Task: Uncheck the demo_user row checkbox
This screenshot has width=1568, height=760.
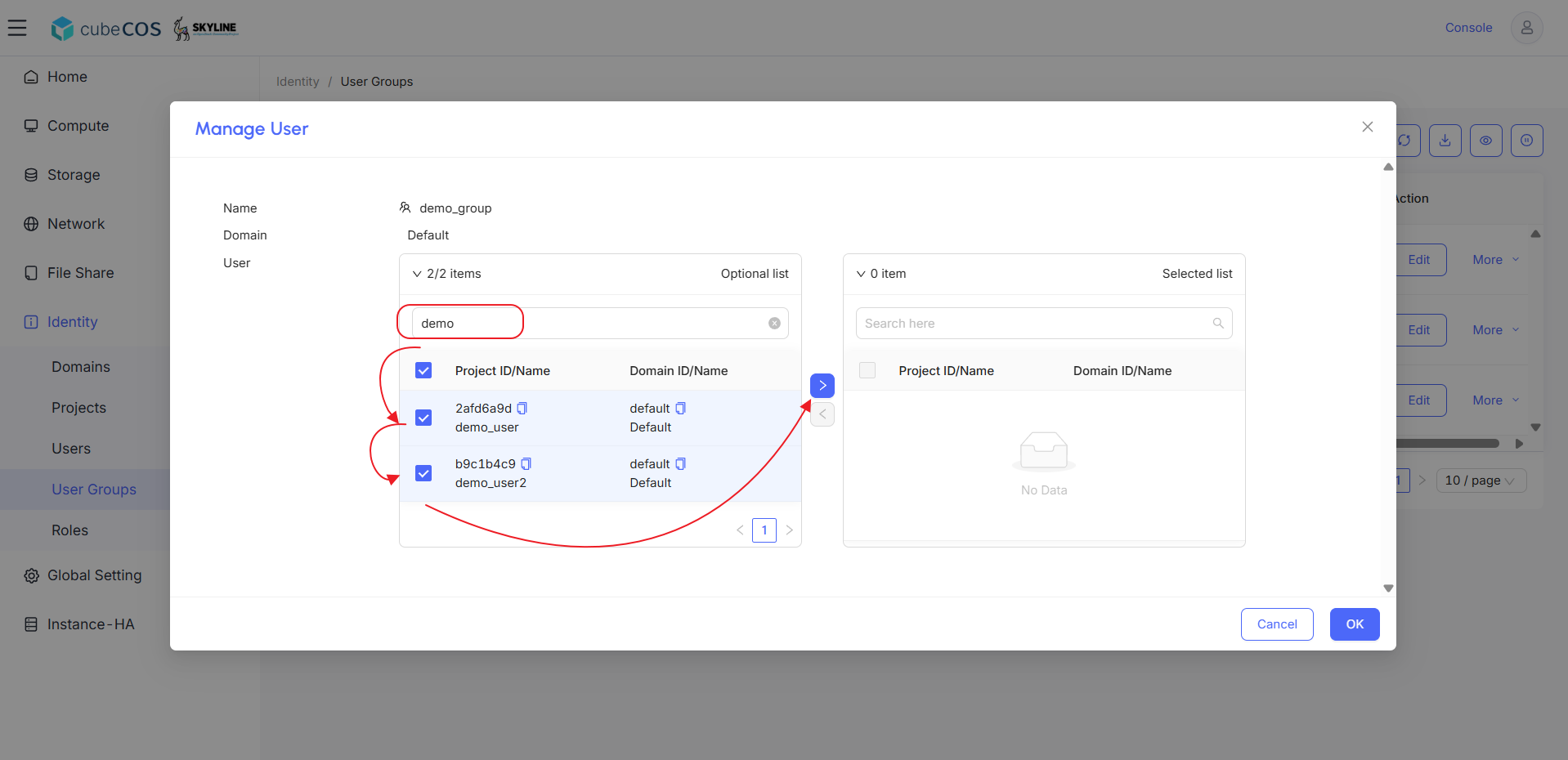Action: [423, 418]
